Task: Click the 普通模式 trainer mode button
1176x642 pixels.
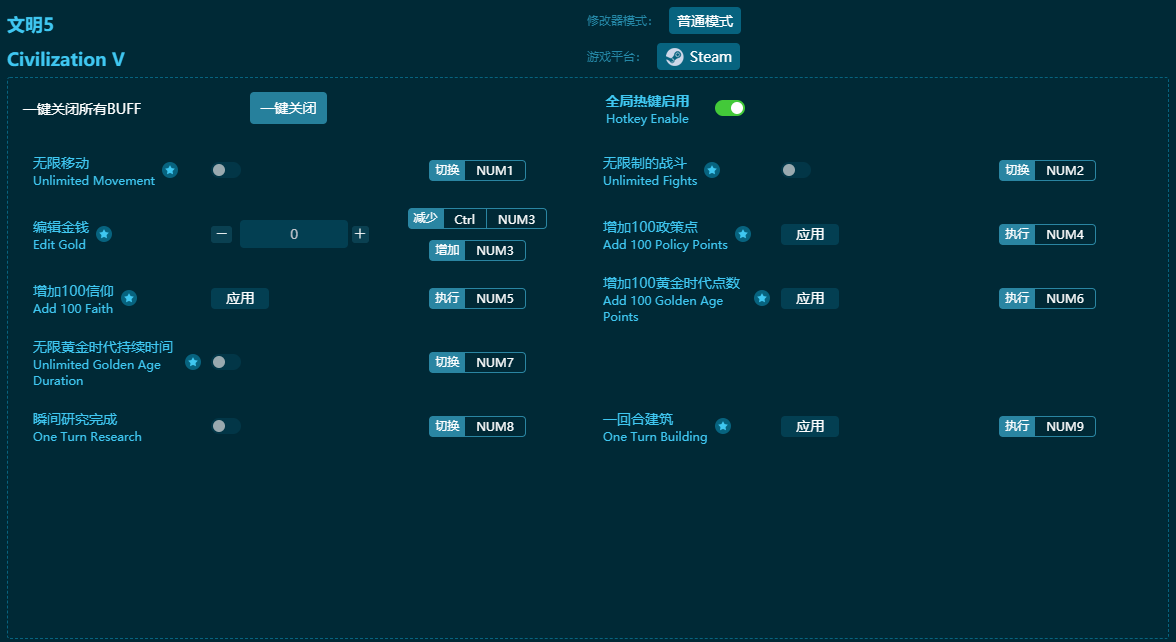Action: [705, 21]
